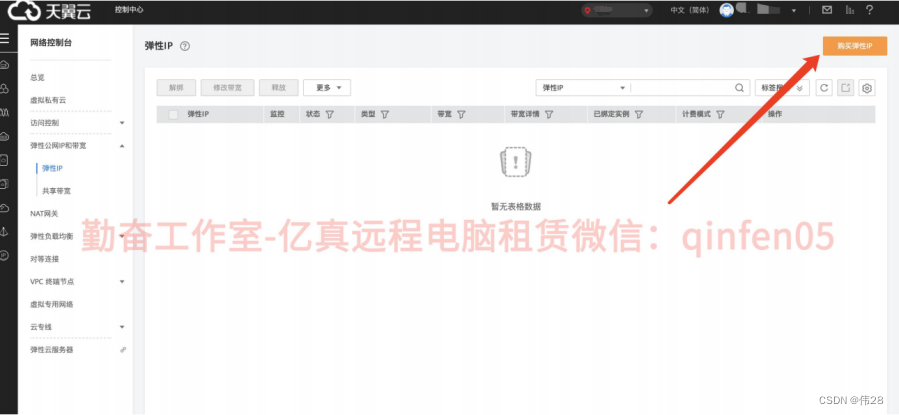Select 弹性IP in the sidebar submenu
Viewport: 899px width, 415px height.
click(x=52, y=168)
